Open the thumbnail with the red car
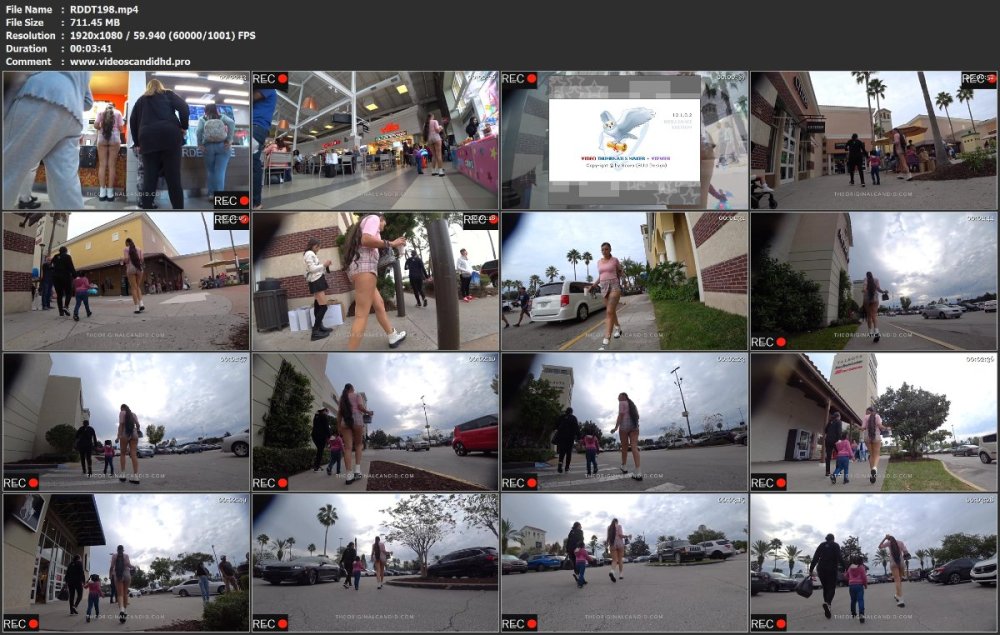This screenshot has height=635, width=1000. 375,422
